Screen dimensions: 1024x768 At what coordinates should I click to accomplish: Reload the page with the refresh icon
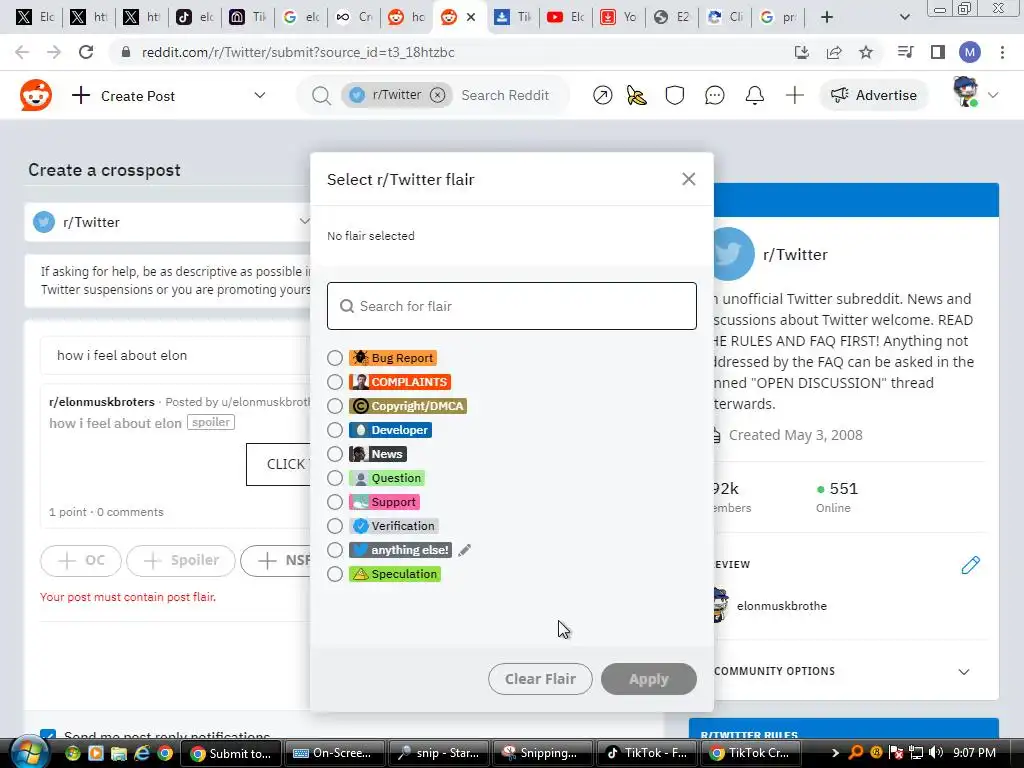pyautogui.click(x=86, y=52)
